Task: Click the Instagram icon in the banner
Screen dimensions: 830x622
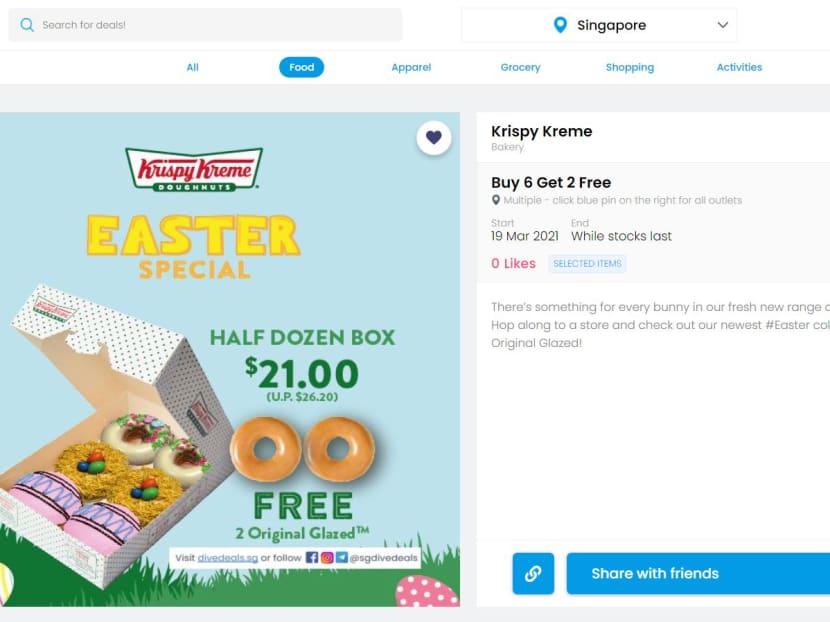Action: [x=327, y=557]
